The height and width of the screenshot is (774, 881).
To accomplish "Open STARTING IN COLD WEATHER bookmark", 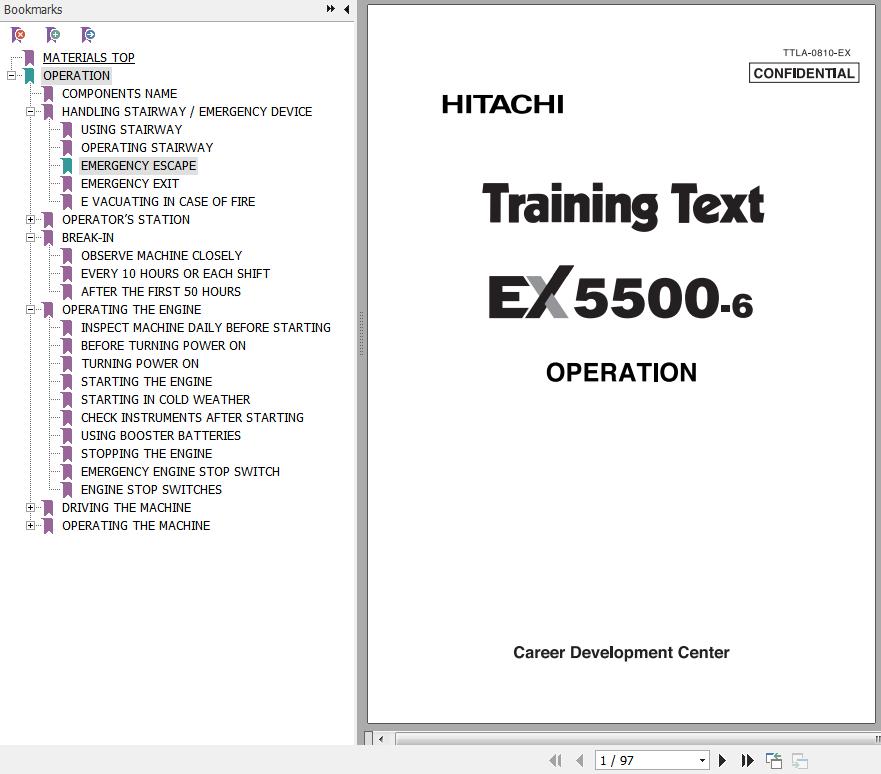I will (x=166, y=399).
